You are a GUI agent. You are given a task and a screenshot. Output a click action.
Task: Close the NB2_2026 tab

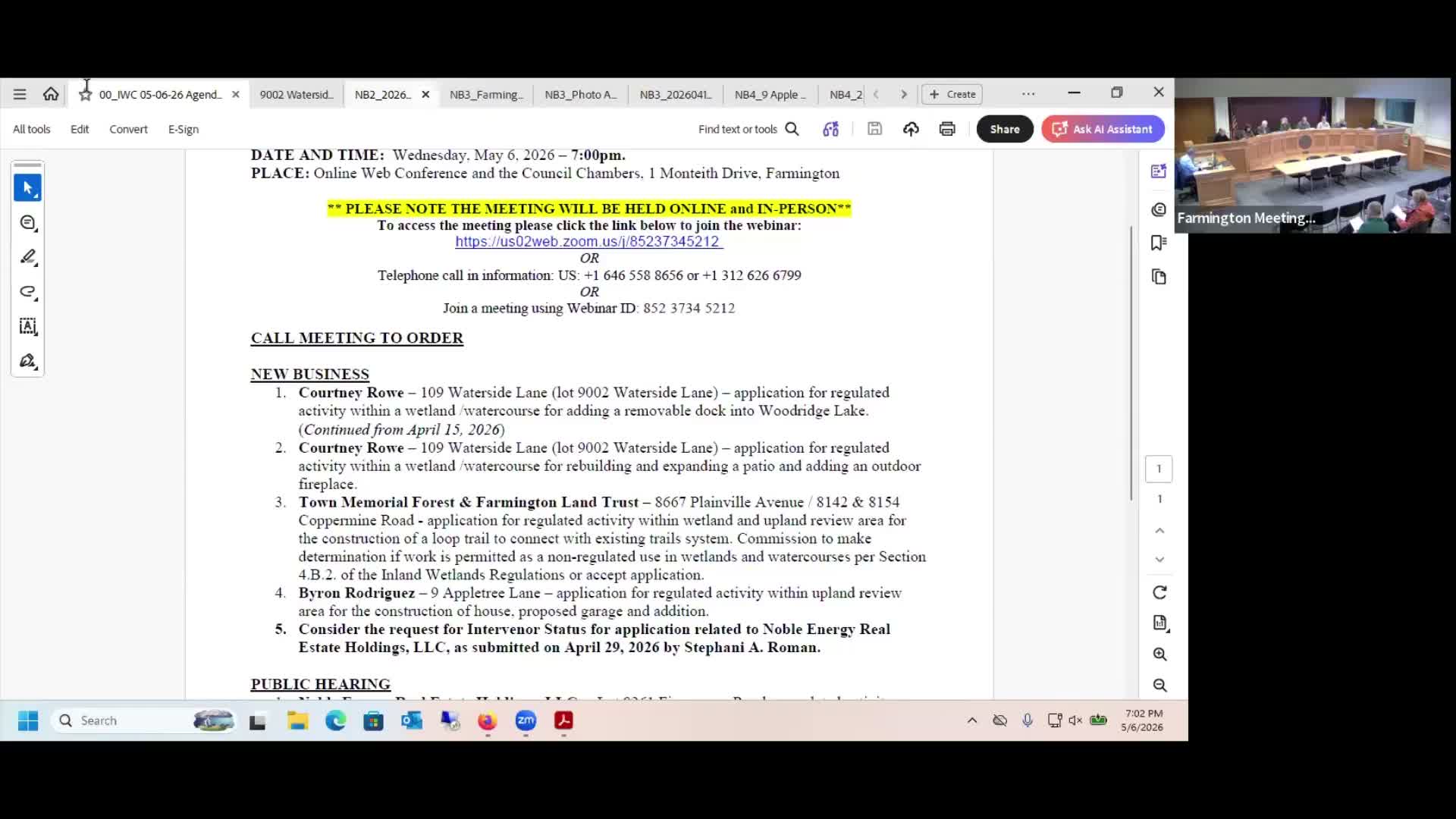[x=425, y=94]
